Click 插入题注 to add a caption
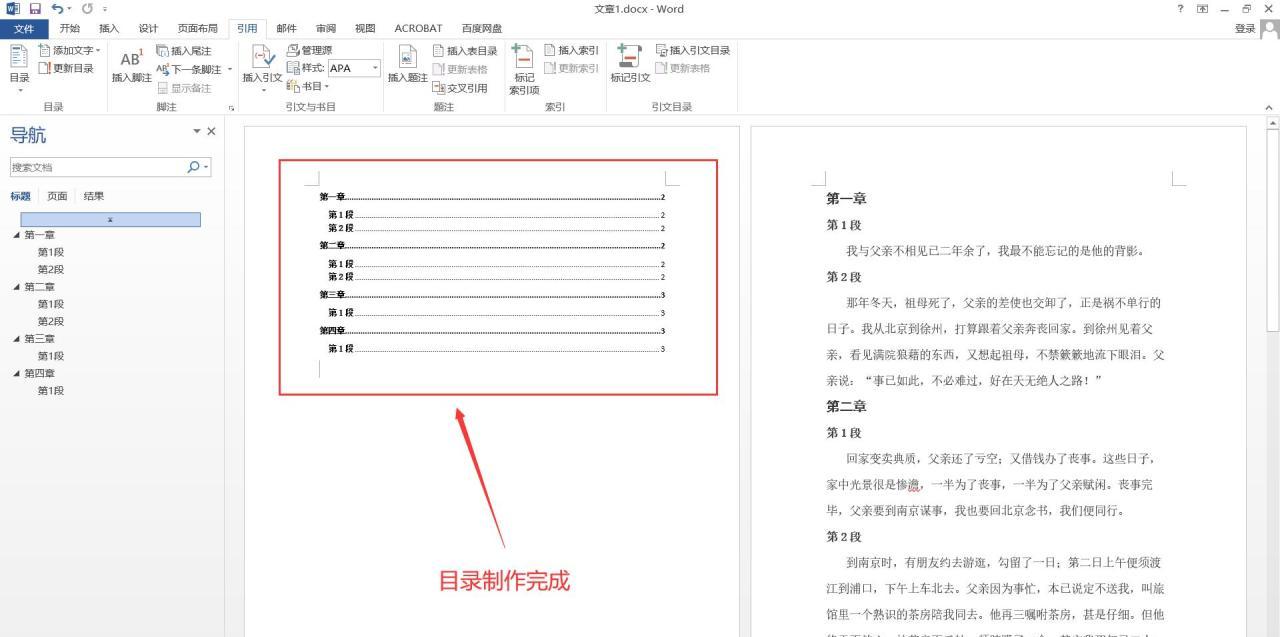Image resolution: width=1280 pixels, height=637 pixels. pyautogui.click(x=407, y=66)
